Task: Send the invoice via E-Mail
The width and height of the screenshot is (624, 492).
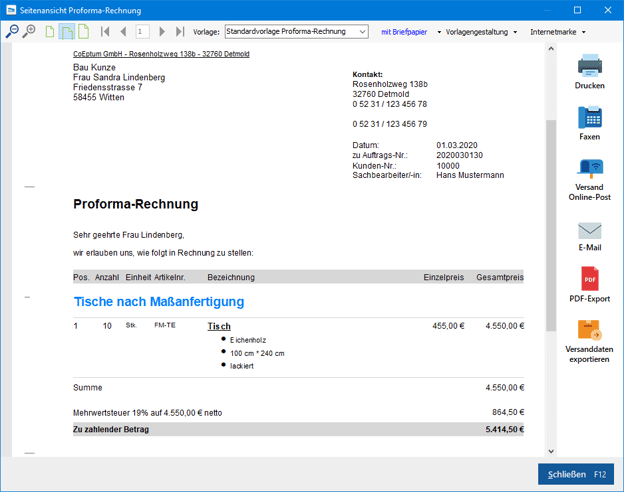Action: [590, 231]
